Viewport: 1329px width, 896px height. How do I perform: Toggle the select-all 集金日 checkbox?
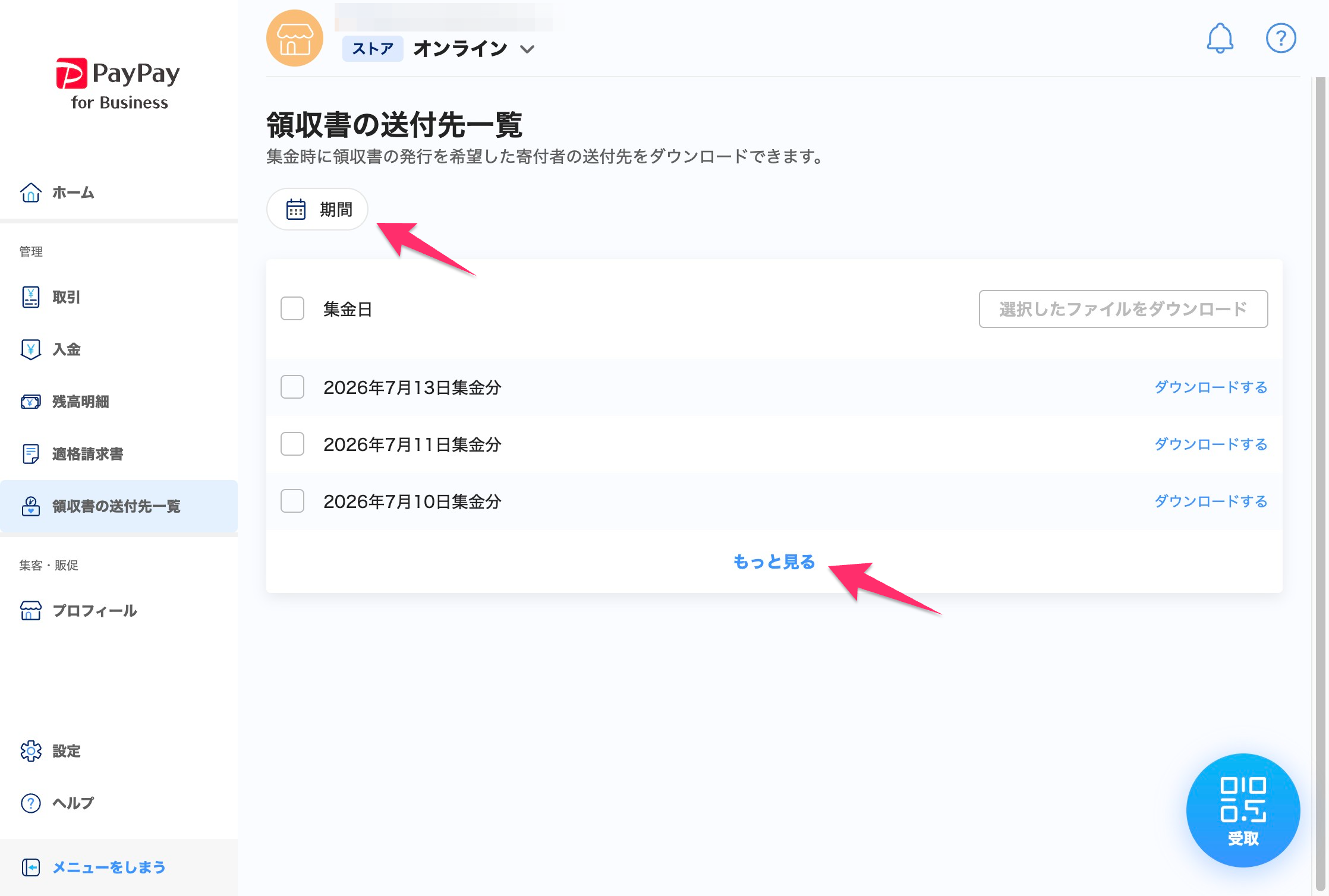tap(292, 309)
